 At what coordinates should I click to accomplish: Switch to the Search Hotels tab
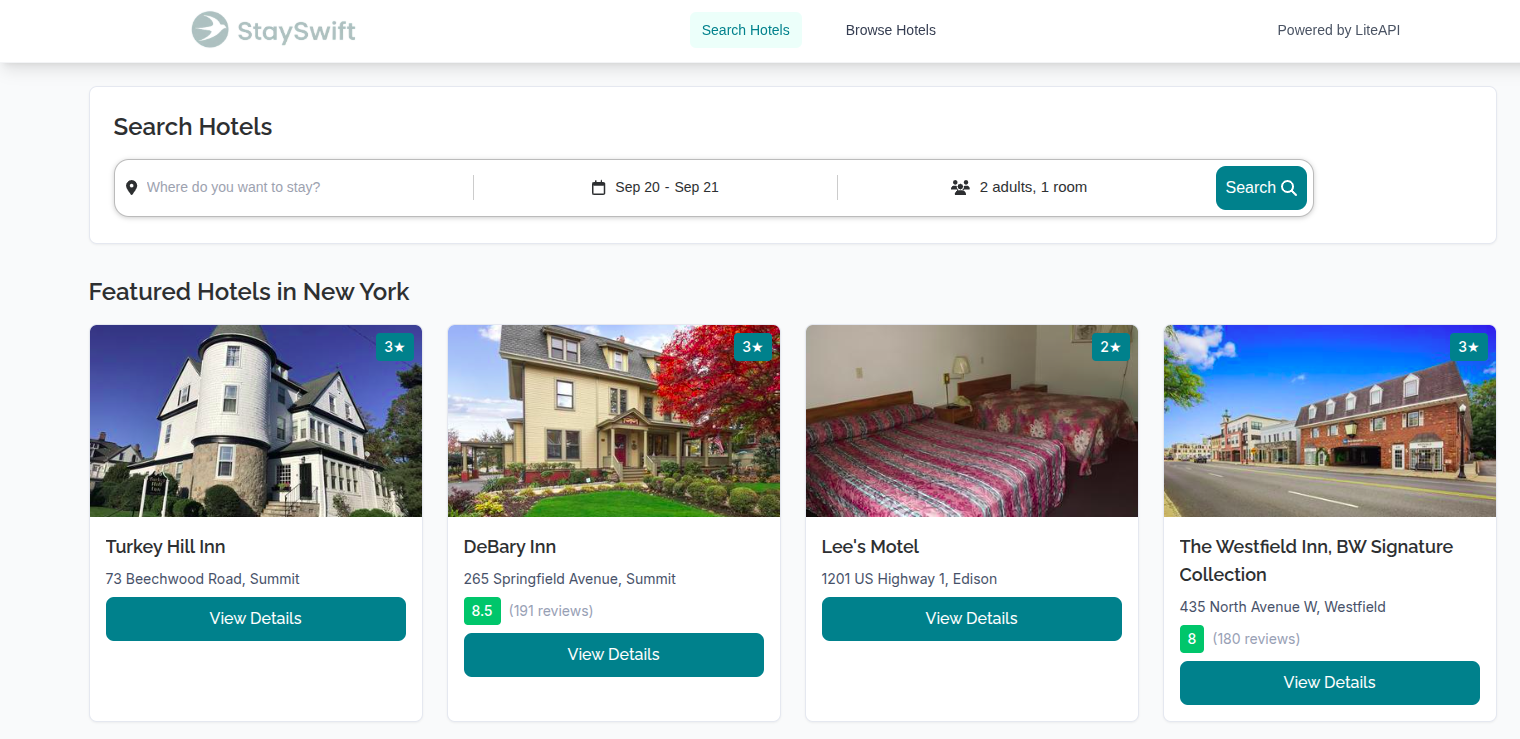pyautogui.click(x=745, y=30)
